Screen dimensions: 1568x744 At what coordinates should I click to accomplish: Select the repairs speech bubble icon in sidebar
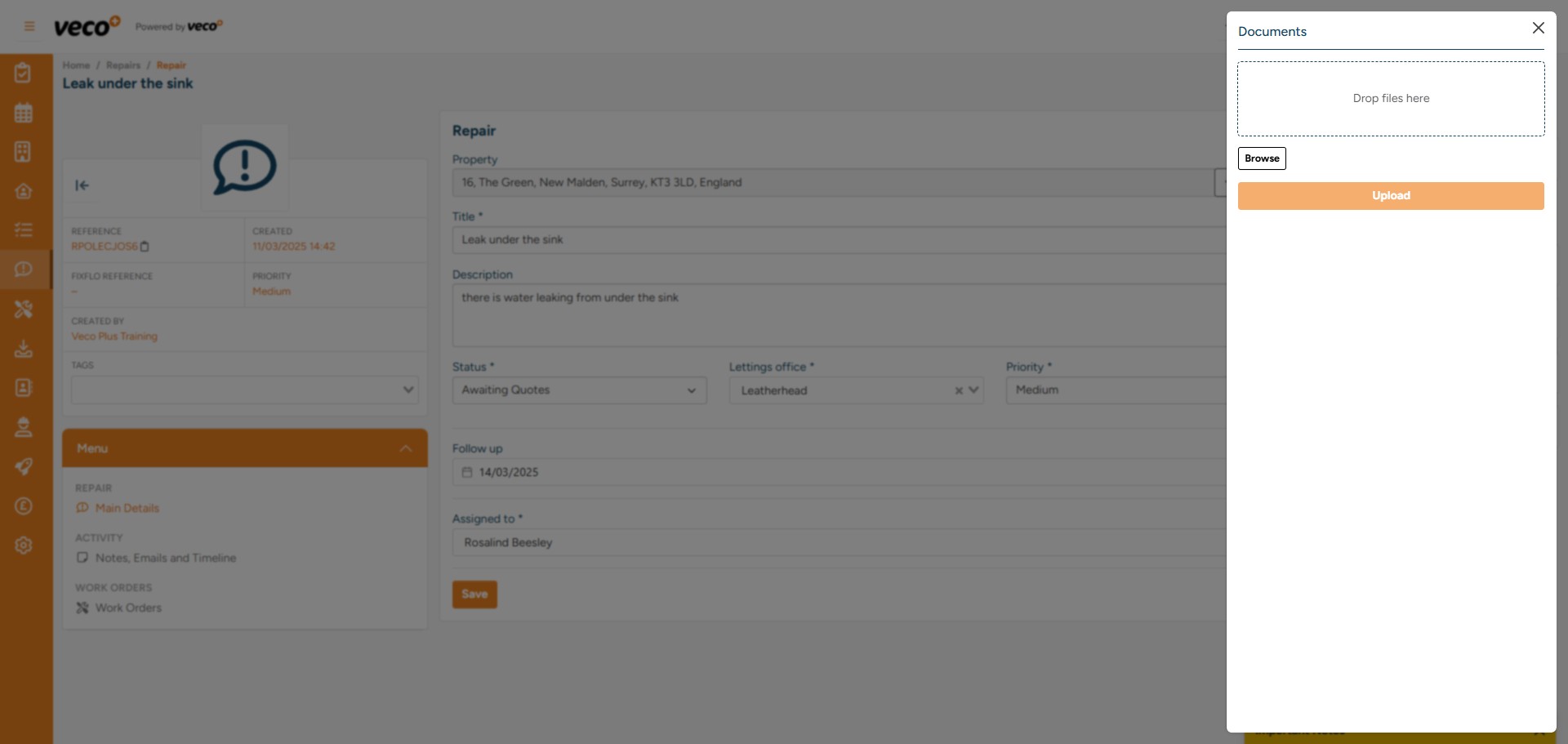pos(24,269)
